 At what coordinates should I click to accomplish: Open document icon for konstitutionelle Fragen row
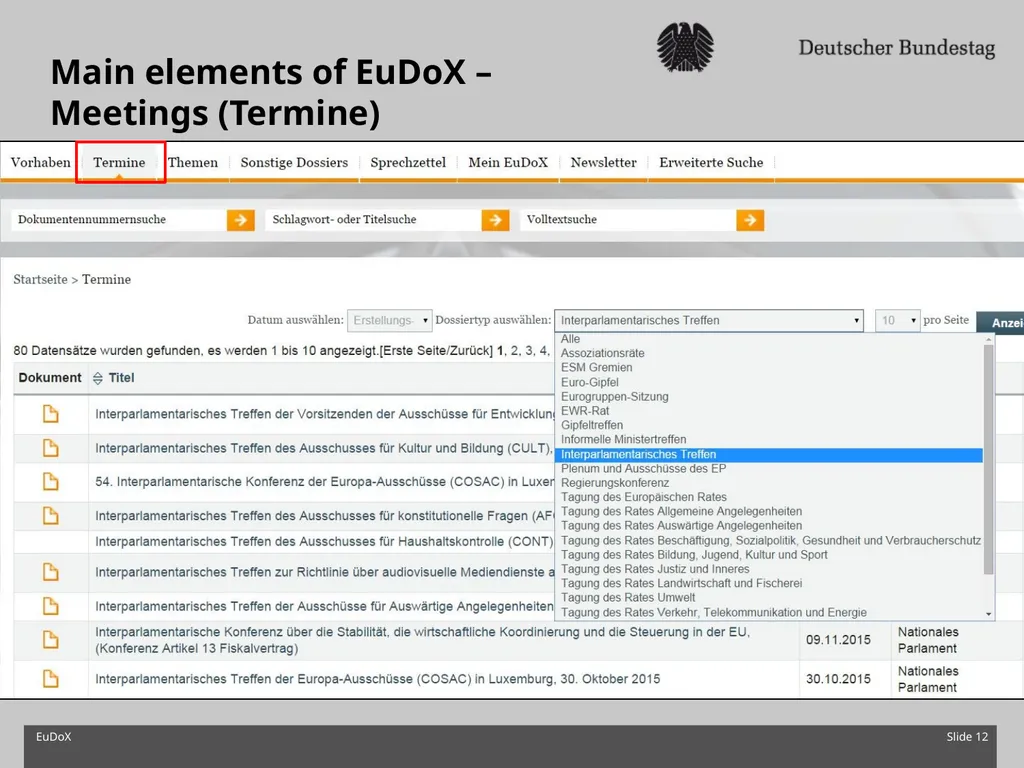coord(50,515)
